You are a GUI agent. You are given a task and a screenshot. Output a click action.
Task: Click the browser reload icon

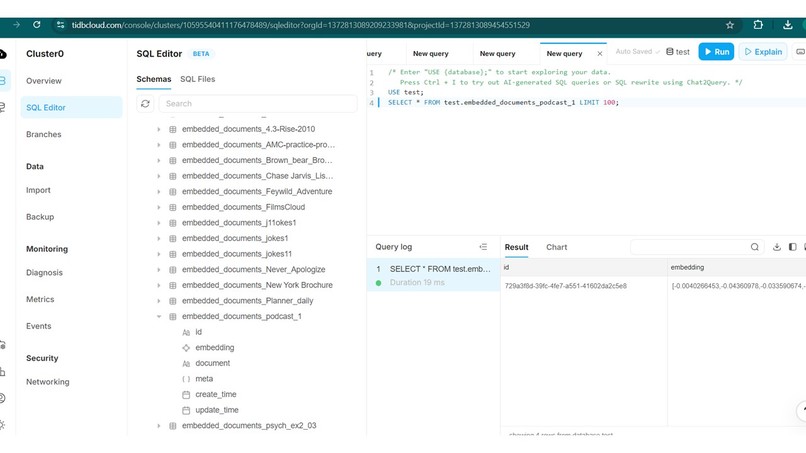point(36,25)
